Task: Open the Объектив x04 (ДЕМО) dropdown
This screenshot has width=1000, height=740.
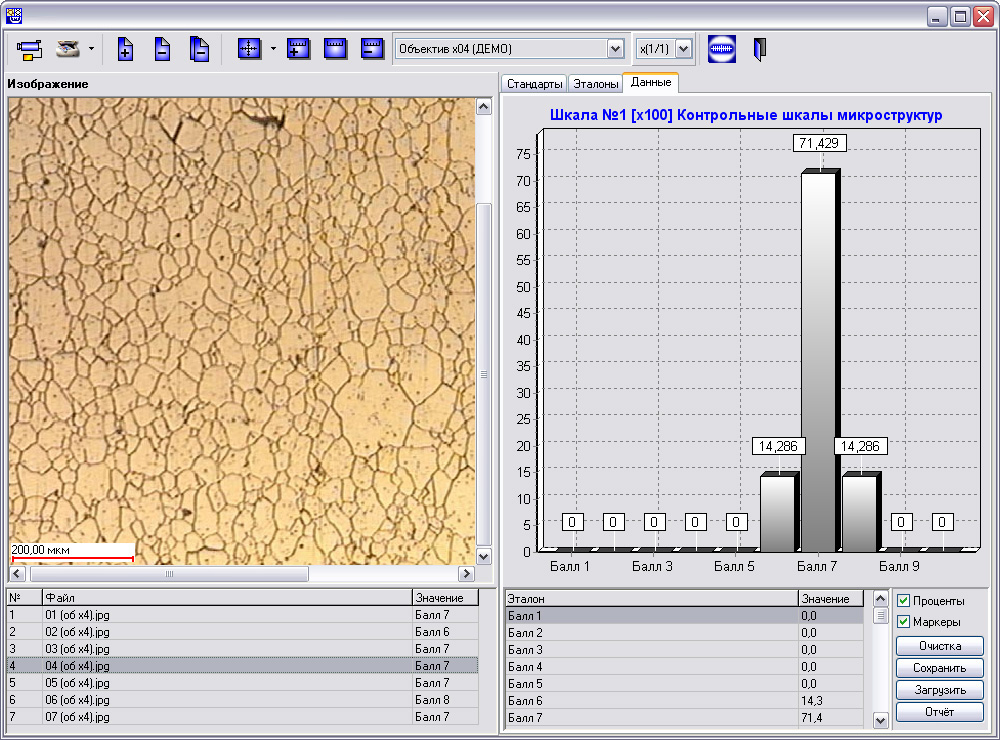Action: click(x=615, y=48)
